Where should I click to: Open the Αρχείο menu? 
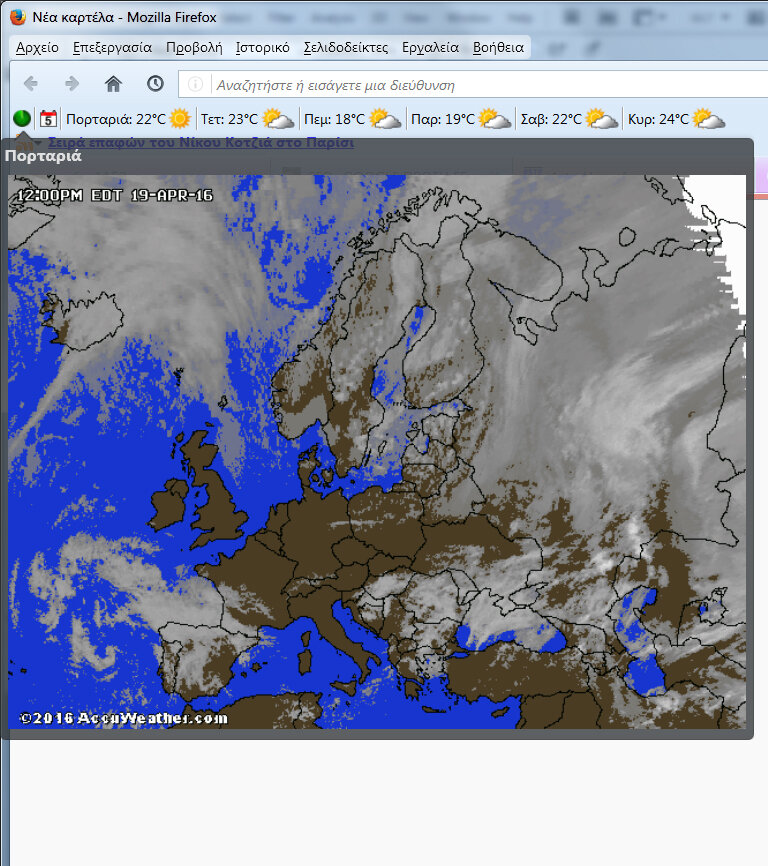pos(37,47)
